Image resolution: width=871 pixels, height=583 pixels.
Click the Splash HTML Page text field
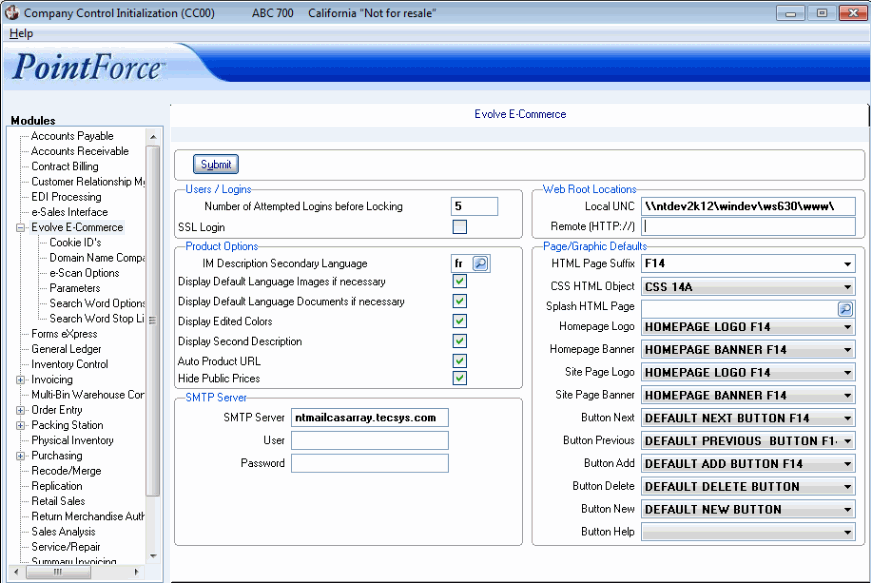739,309
